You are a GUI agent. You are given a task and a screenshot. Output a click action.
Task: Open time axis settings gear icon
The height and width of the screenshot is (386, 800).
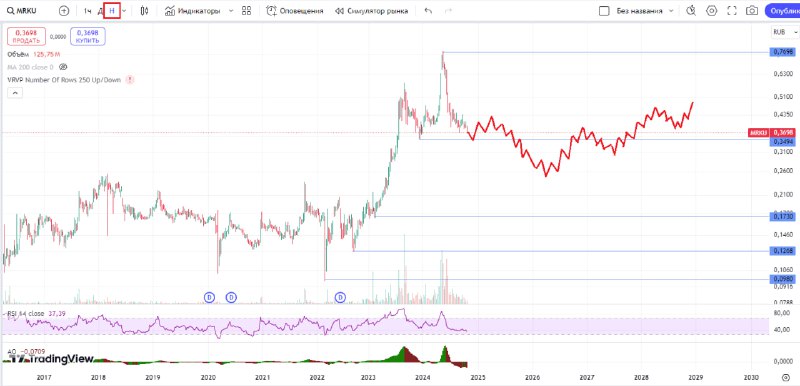pos(786,377)
